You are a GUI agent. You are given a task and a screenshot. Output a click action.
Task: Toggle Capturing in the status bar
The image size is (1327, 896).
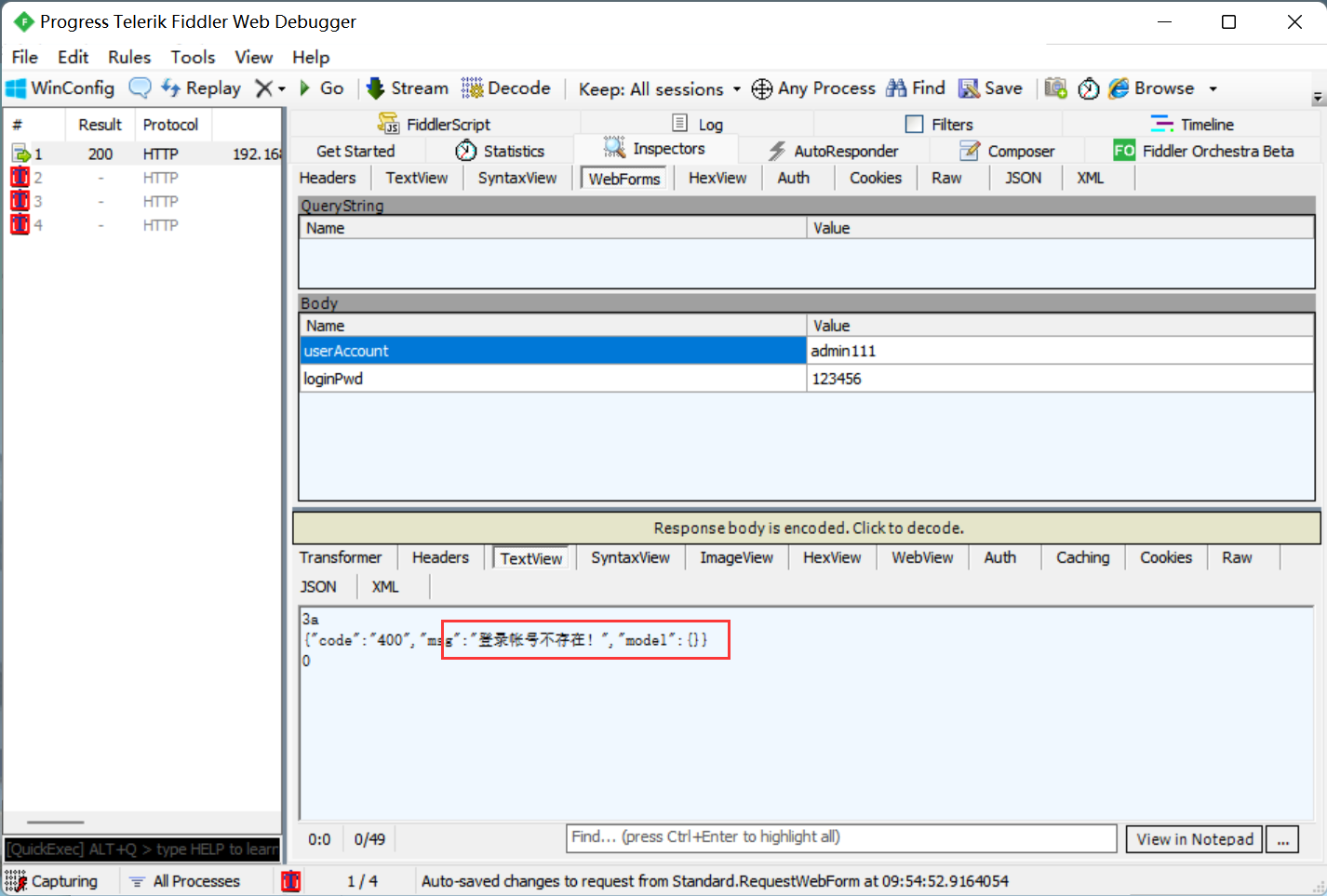pos(51,881)
